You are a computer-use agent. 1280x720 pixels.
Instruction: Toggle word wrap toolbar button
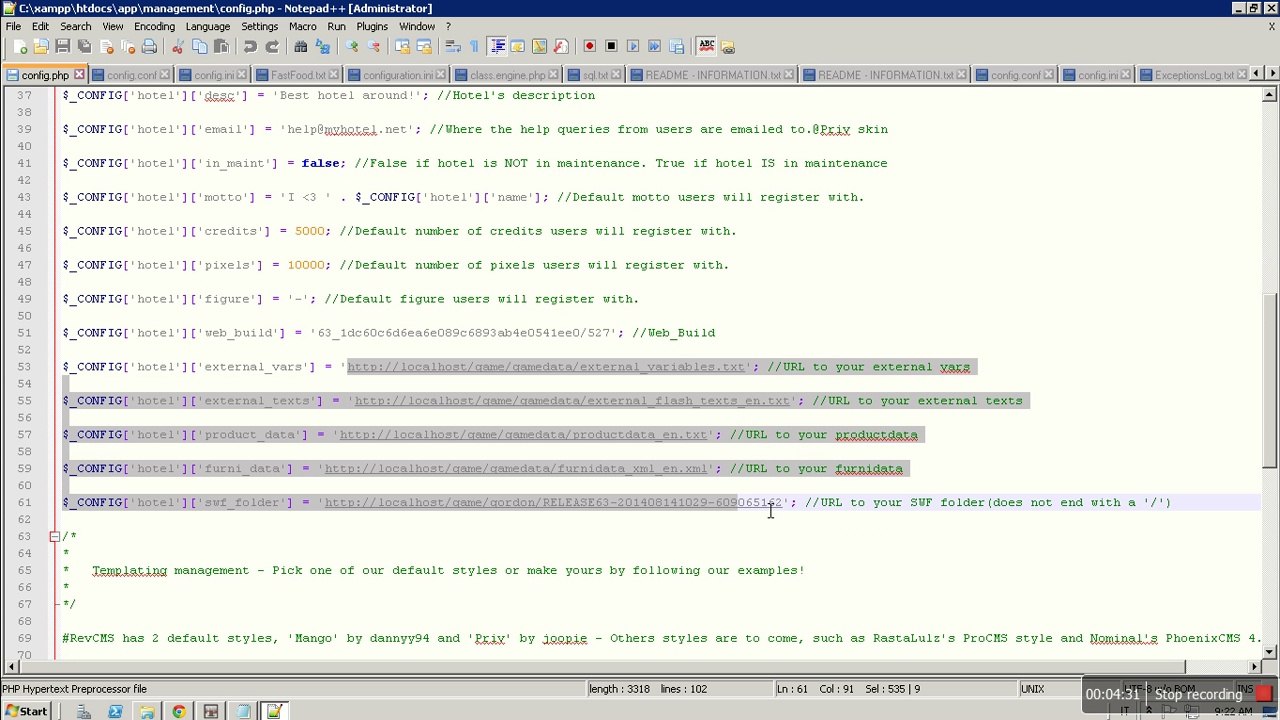click(x=452, y=46)
